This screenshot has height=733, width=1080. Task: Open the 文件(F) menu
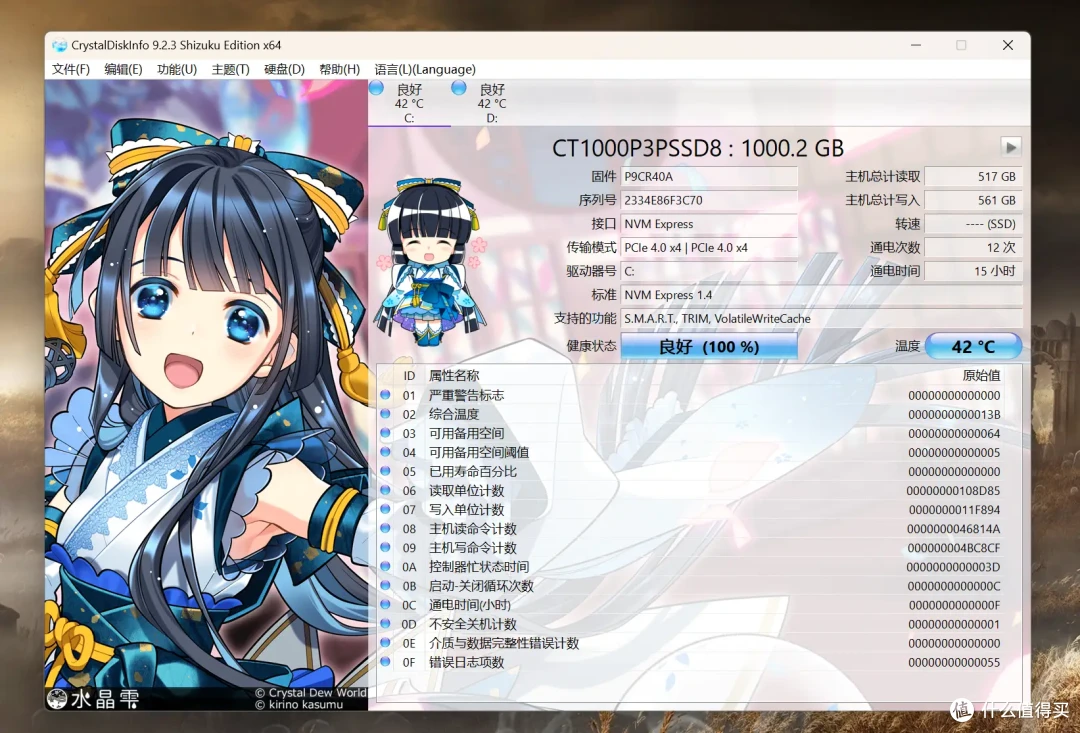(70, 69)
